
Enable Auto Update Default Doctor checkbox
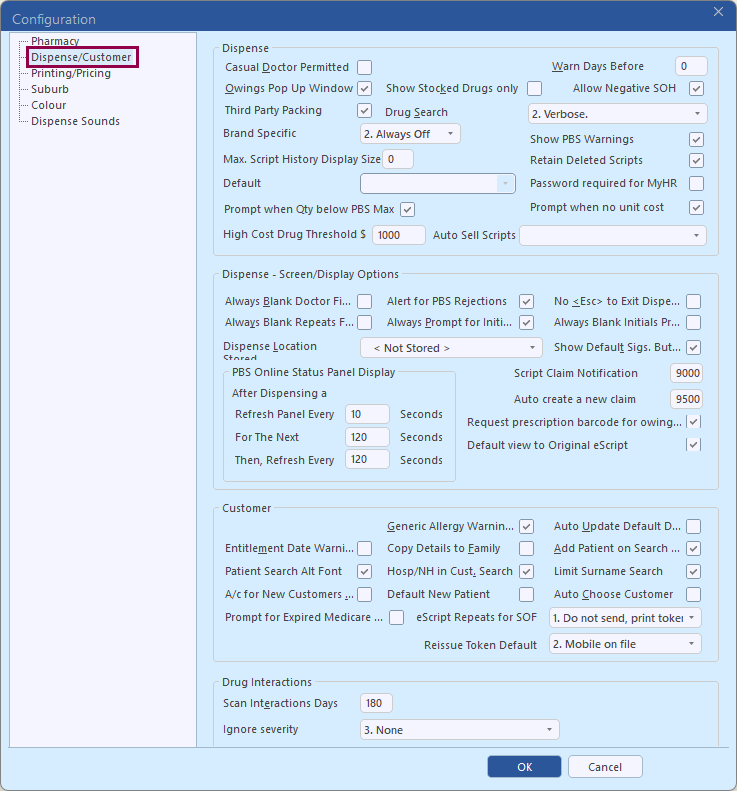(694, 527)
